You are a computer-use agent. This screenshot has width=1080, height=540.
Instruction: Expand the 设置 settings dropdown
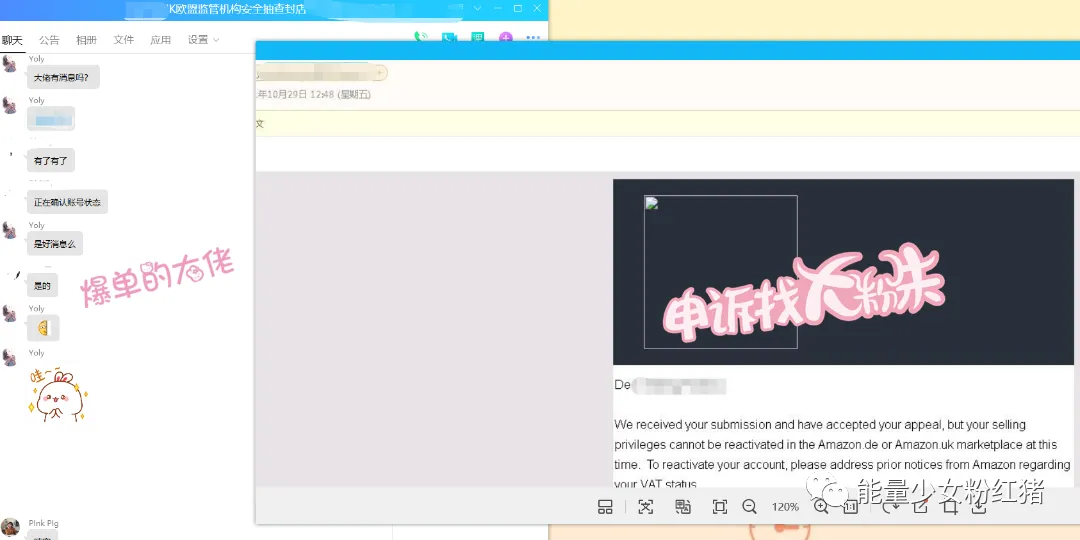click(x=203, y=40)
